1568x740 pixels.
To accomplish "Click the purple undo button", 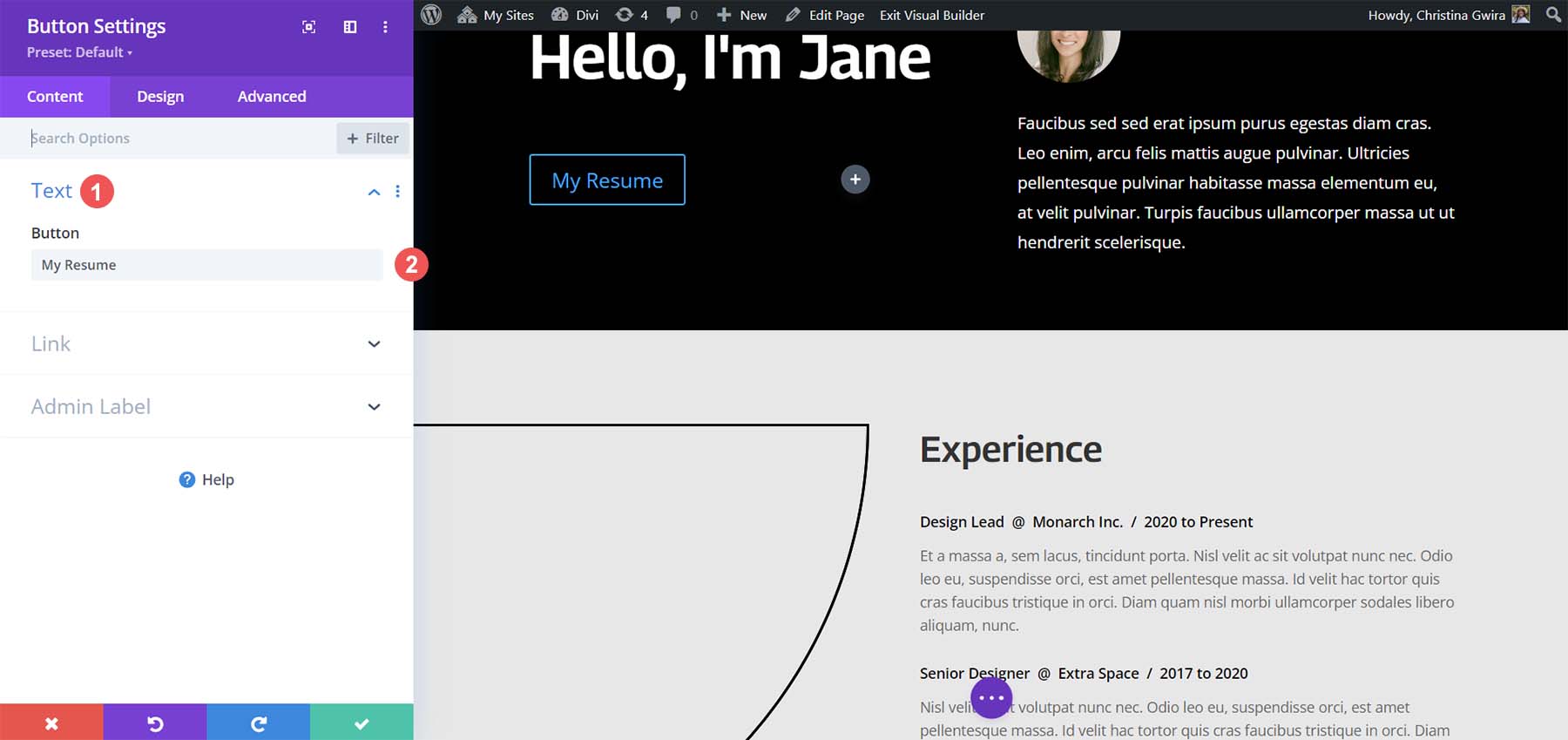I will (x=155, y=723).
